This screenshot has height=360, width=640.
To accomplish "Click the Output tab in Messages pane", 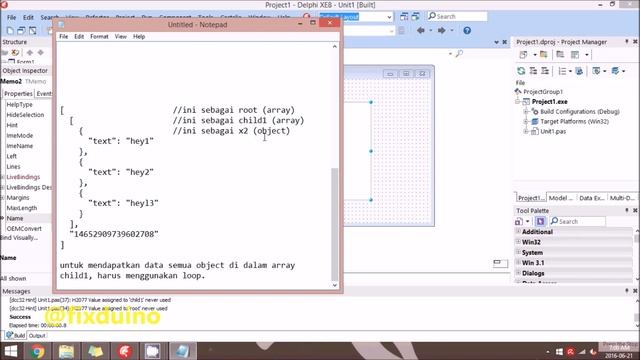I will click(37, 336).
